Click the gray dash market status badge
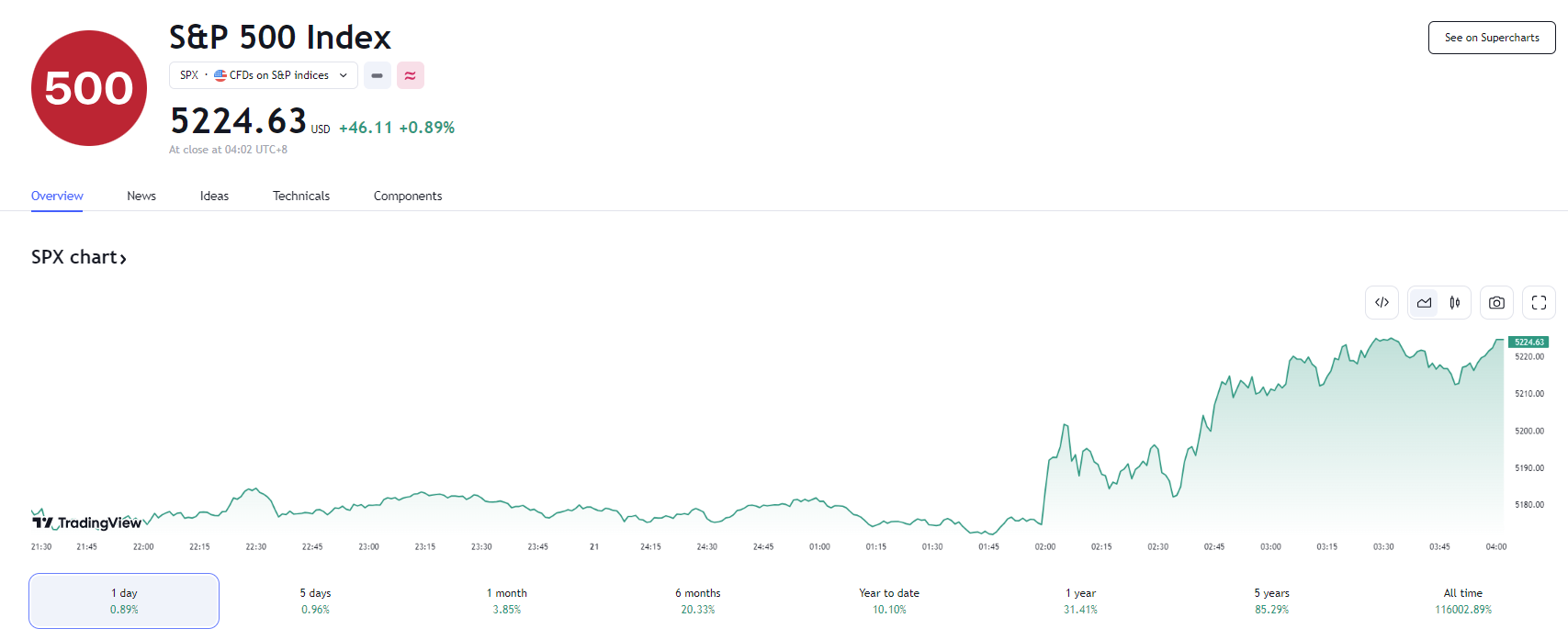1568x640 pixels. point(377,75)
